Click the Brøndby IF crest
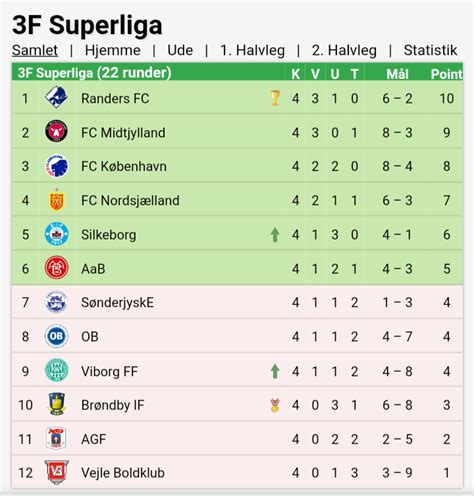 57,404
